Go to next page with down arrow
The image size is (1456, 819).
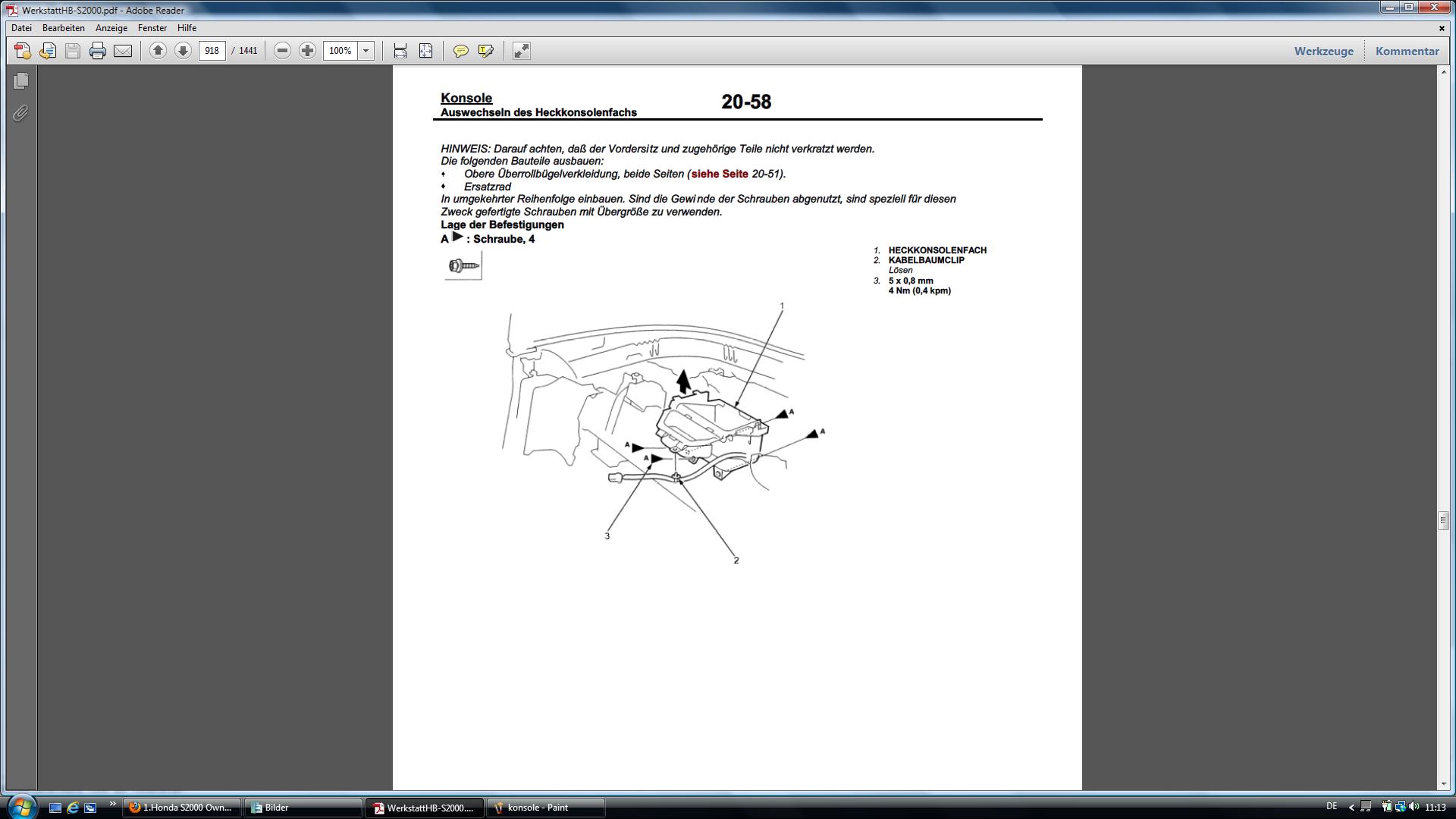pyautogui.click(x=183, y=51)
